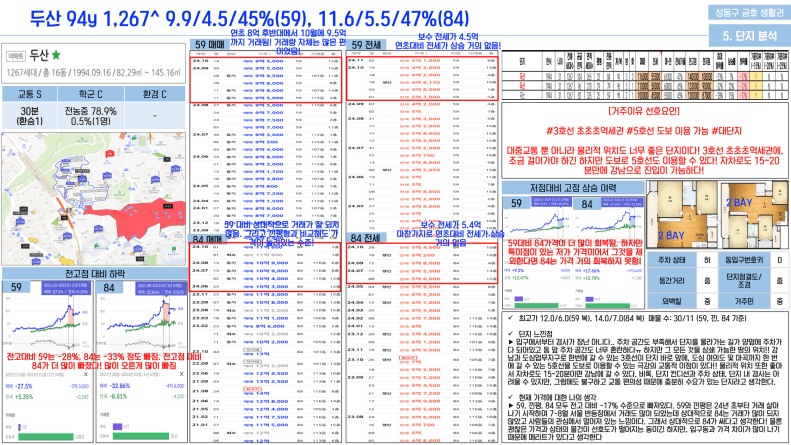Click the #3호선 초초초역세권 hashtag line
Viewport: 791px width, 445px height.
coord(644,131)
